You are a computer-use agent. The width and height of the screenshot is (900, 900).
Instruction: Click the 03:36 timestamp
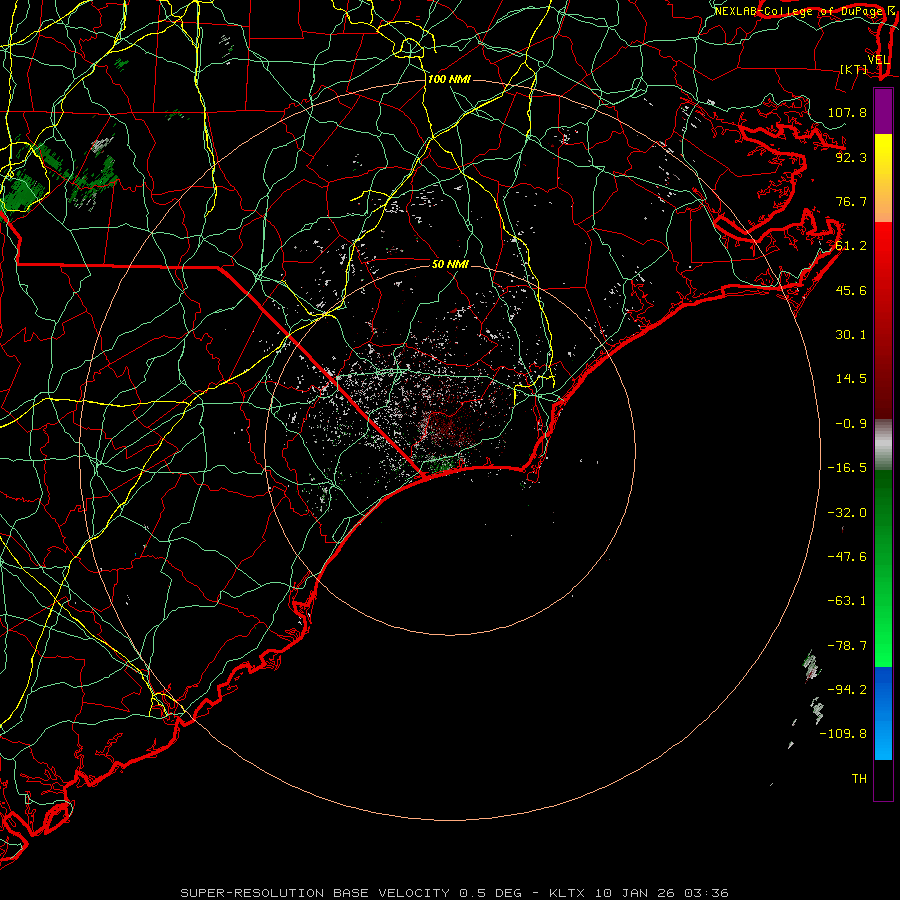click(706, 893)
